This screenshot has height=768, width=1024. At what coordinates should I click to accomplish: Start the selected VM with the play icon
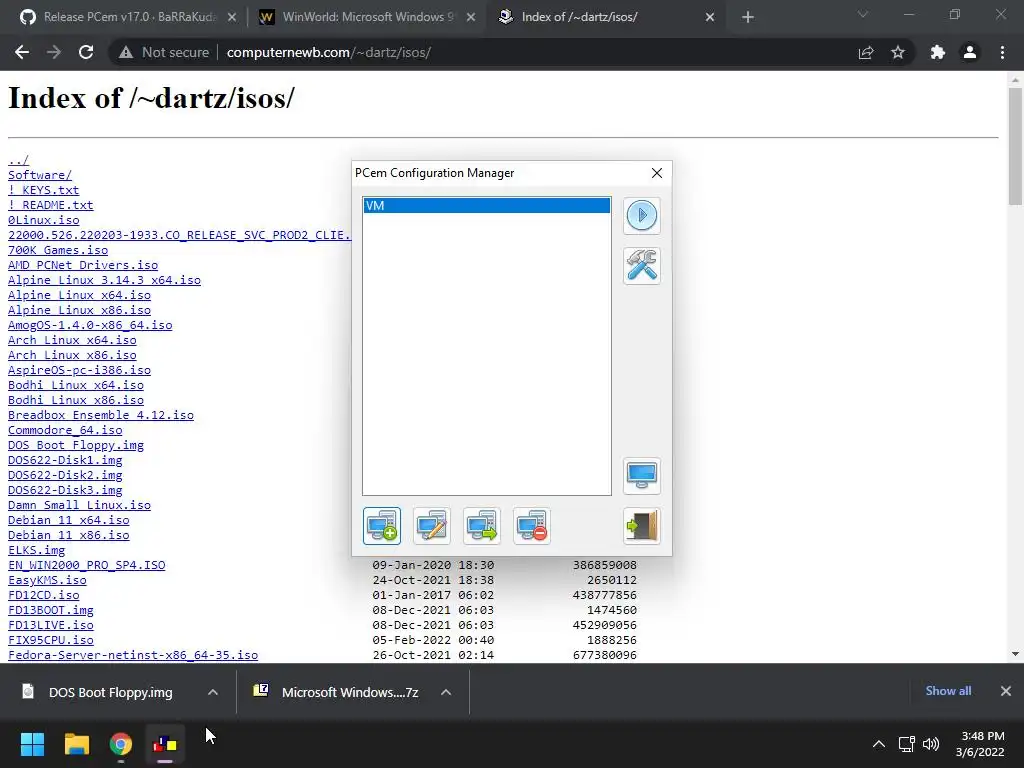641,215
